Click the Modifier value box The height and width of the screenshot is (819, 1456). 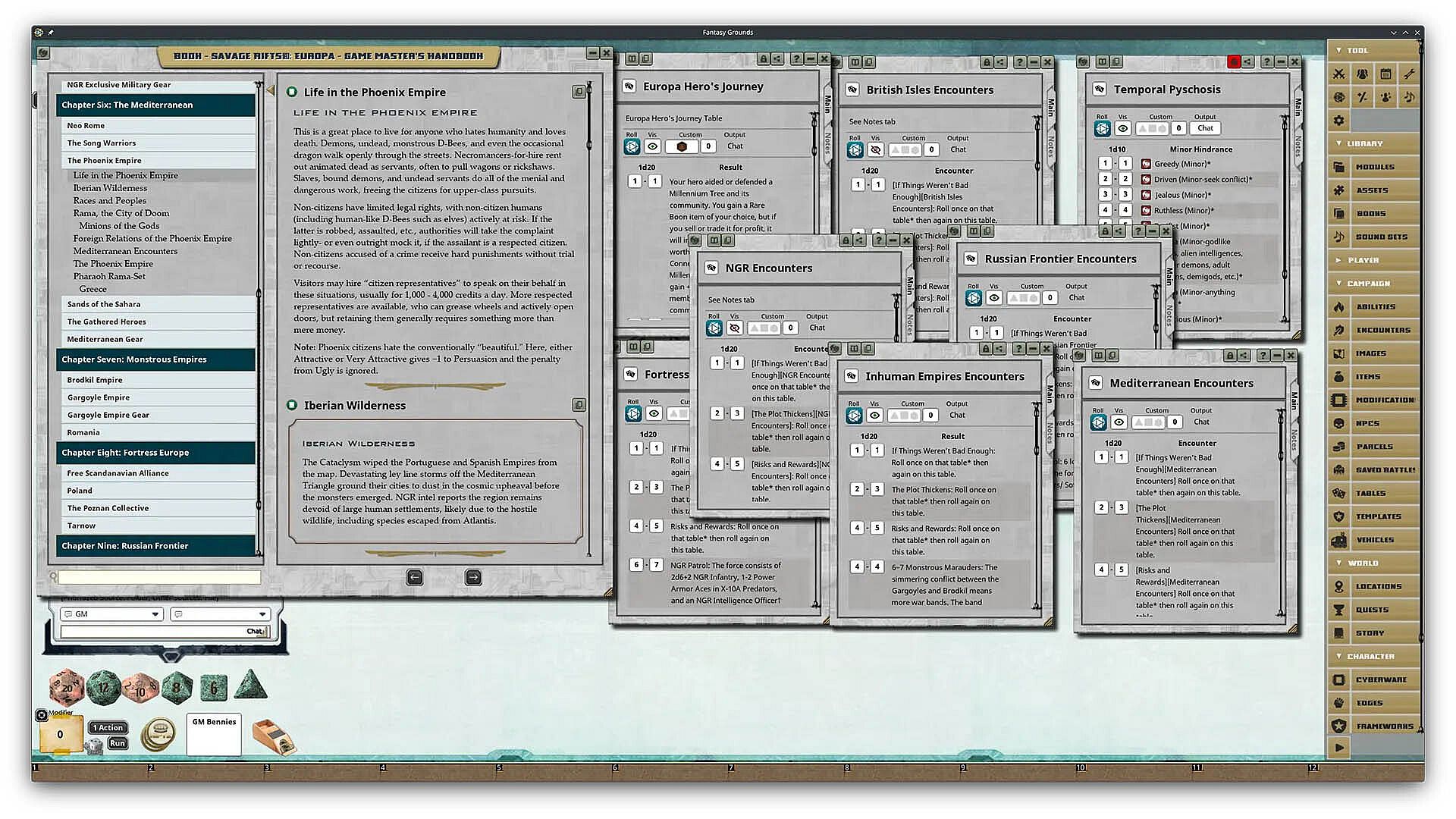tap(61, 735)
